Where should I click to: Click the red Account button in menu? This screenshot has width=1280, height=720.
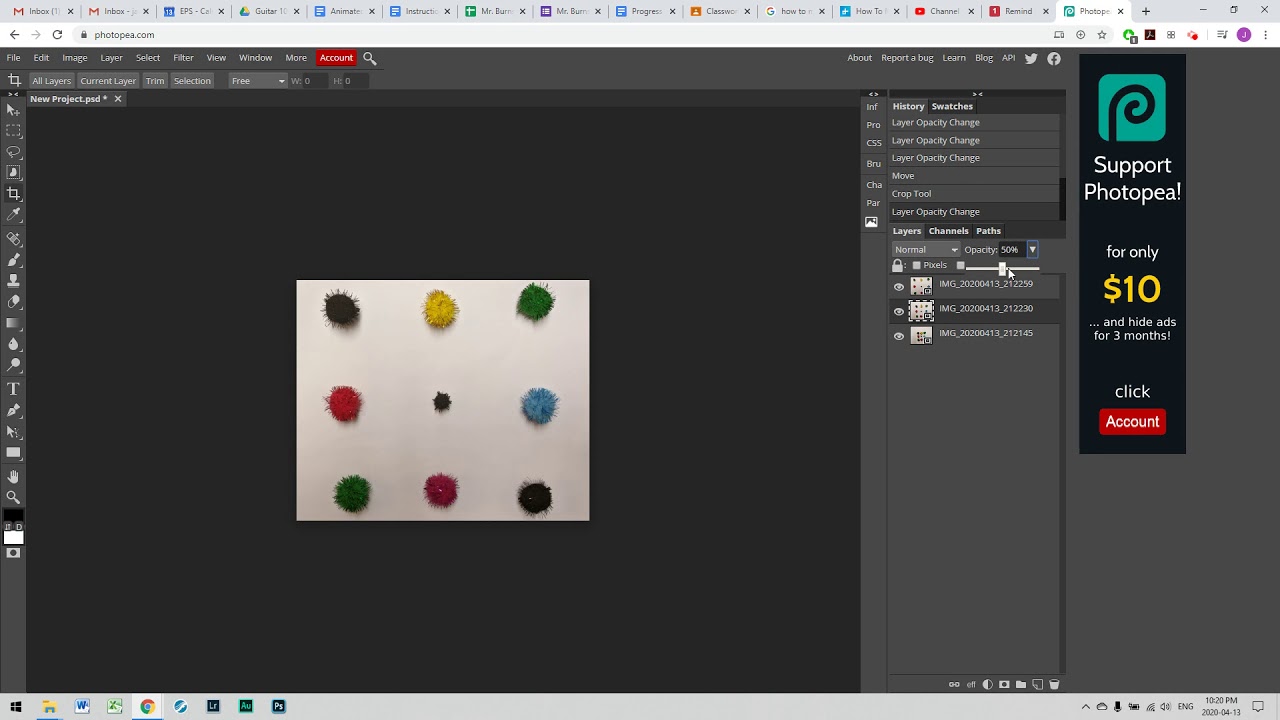336,58
